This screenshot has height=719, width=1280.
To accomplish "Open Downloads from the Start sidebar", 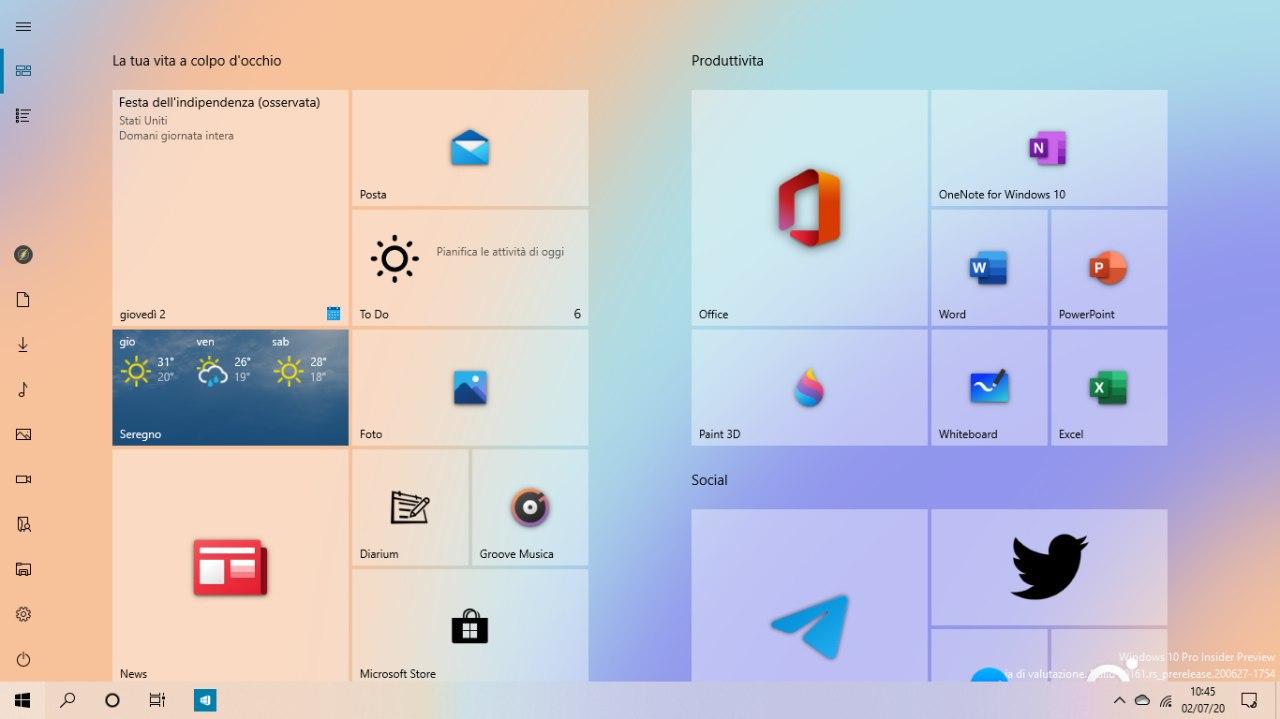I will 23,345.
